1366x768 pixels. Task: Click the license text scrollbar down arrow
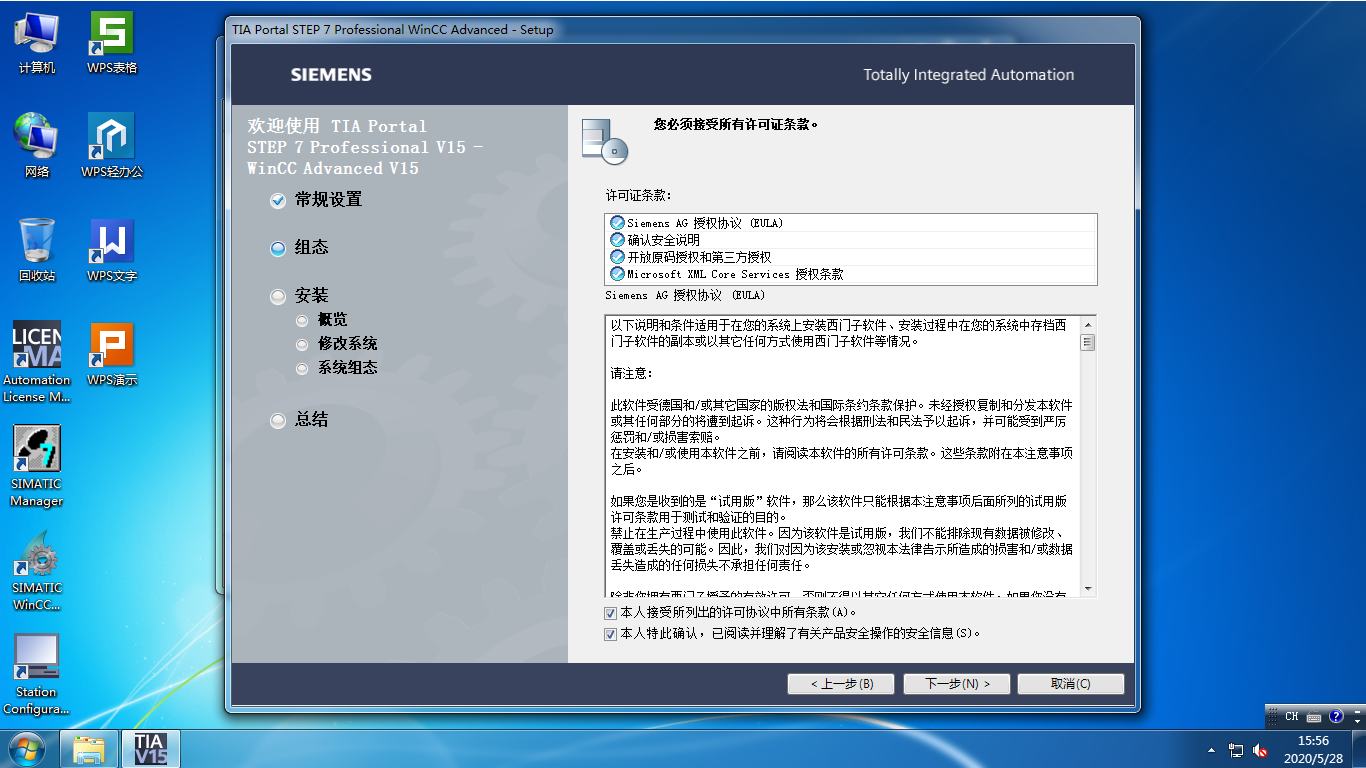(x=1088, y=589)
